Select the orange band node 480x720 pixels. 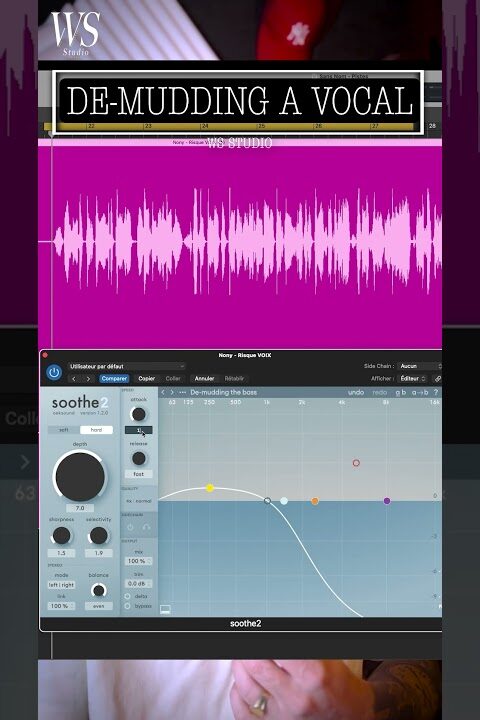tap(315, 501)
